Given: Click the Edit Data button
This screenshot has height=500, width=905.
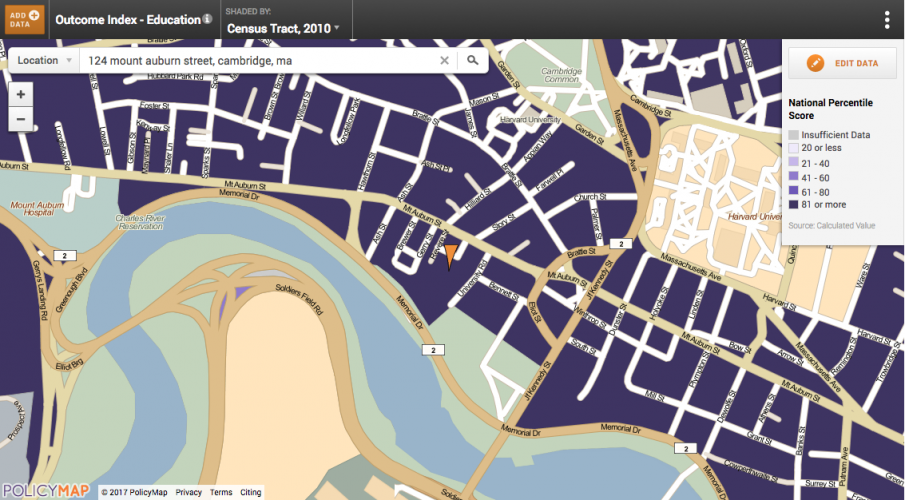Looking at the screenshot, I should pos(842,63).
